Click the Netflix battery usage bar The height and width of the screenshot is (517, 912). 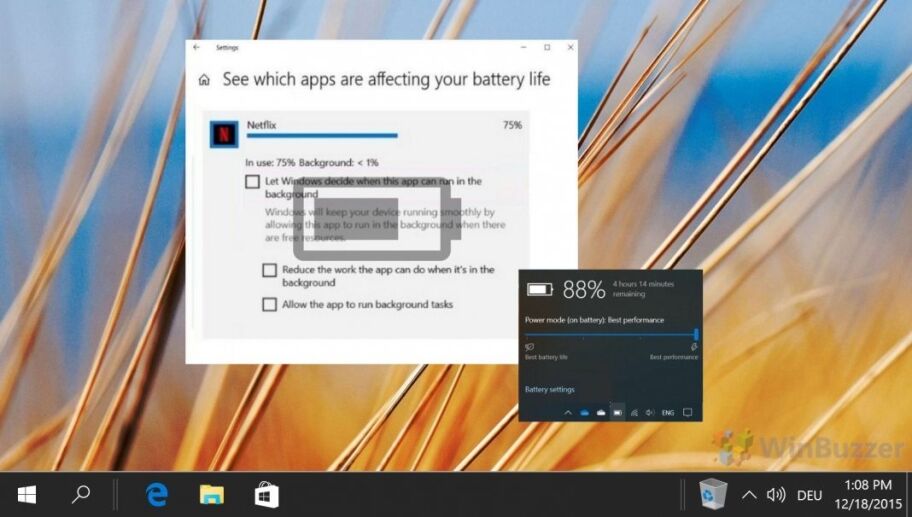[x=322, y=136]
